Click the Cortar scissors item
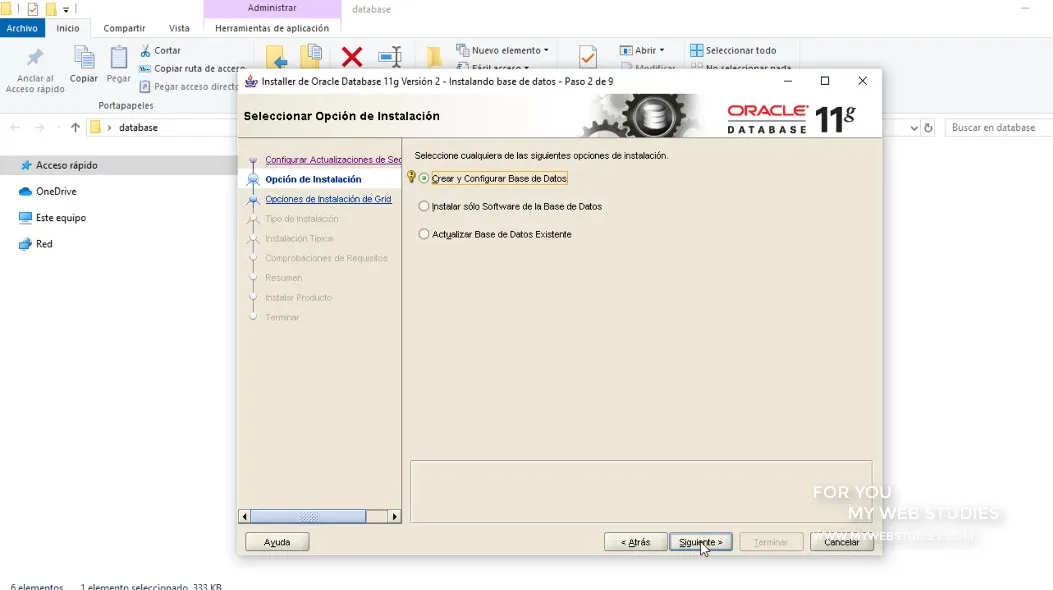 pyautogui.click(x=161, y=50)
